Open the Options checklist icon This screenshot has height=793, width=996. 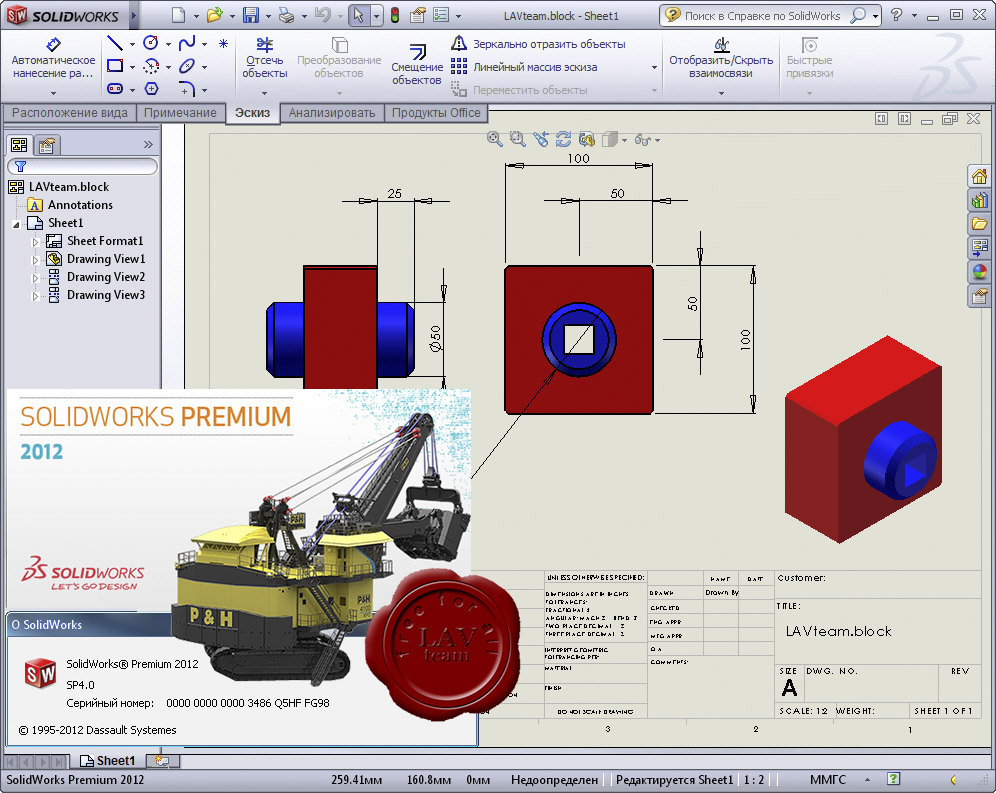[441, 15]
